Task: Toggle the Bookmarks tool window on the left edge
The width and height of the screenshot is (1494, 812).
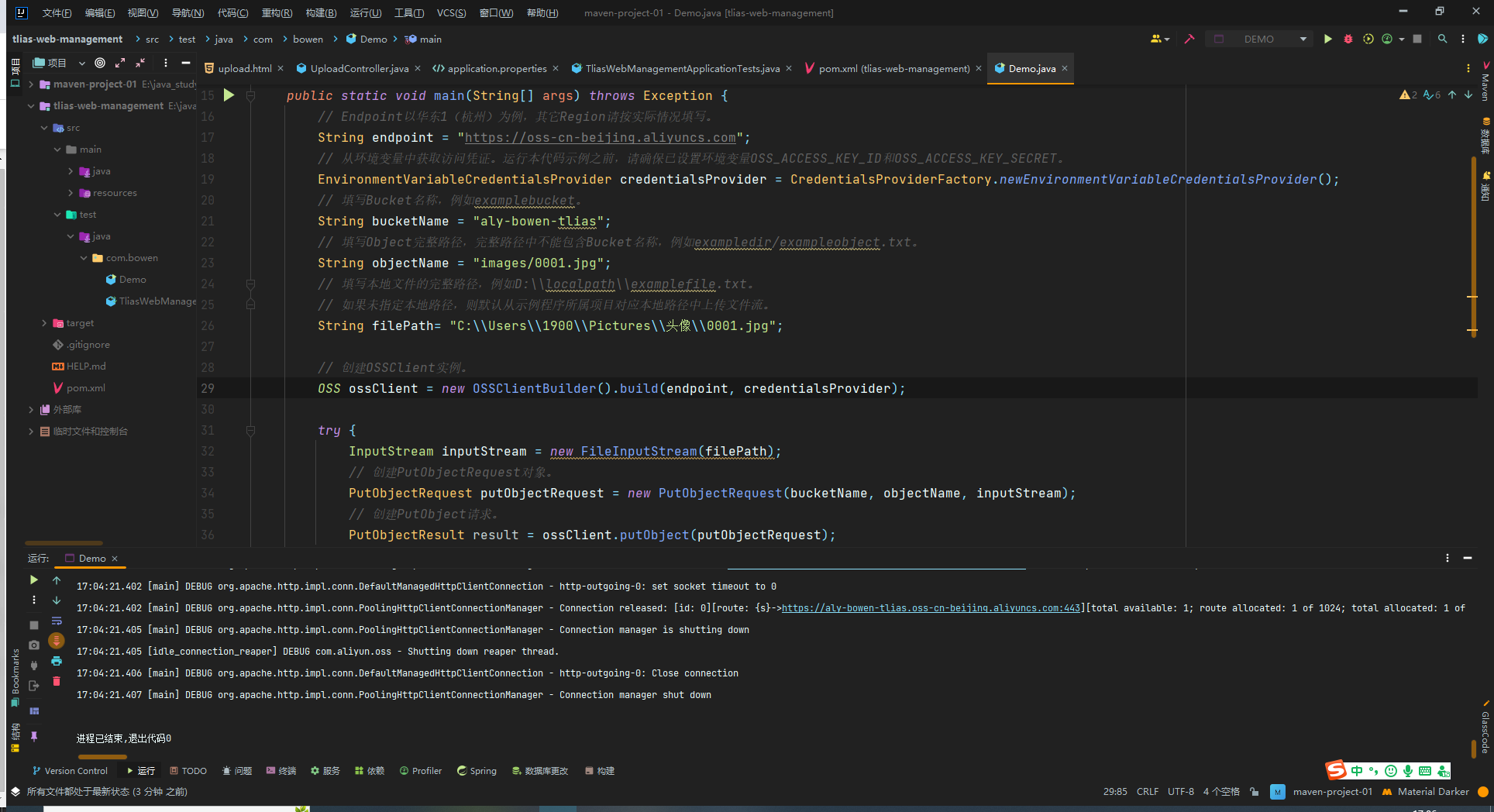Action: pyautogui.click(x=15, y=678)
